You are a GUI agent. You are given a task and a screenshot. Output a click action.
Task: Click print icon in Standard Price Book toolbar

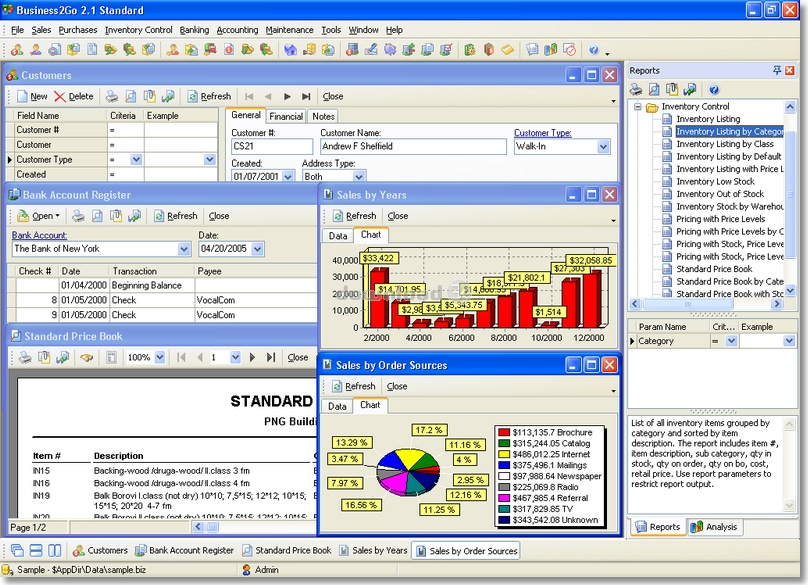pos(25,357)
